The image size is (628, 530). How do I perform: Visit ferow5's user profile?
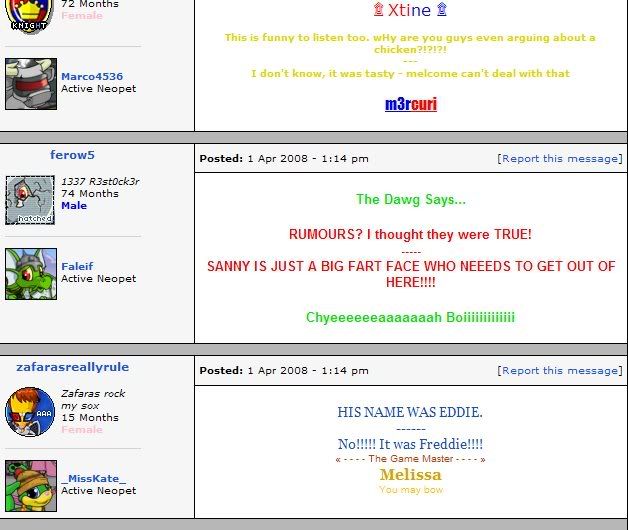(72, 155)
